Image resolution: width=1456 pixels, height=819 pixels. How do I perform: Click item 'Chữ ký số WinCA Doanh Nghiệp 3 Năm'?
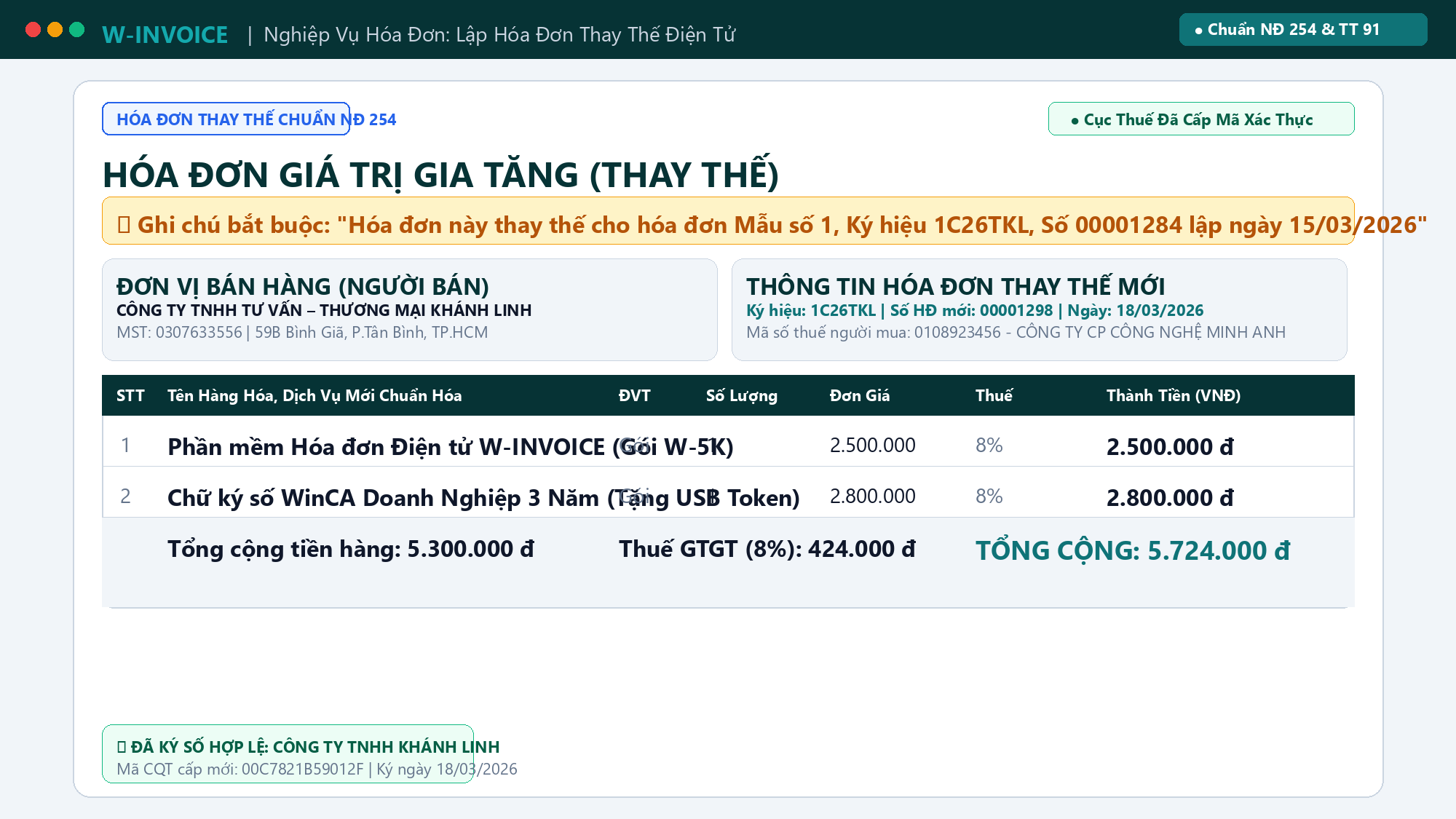click(x=483, y=497)
